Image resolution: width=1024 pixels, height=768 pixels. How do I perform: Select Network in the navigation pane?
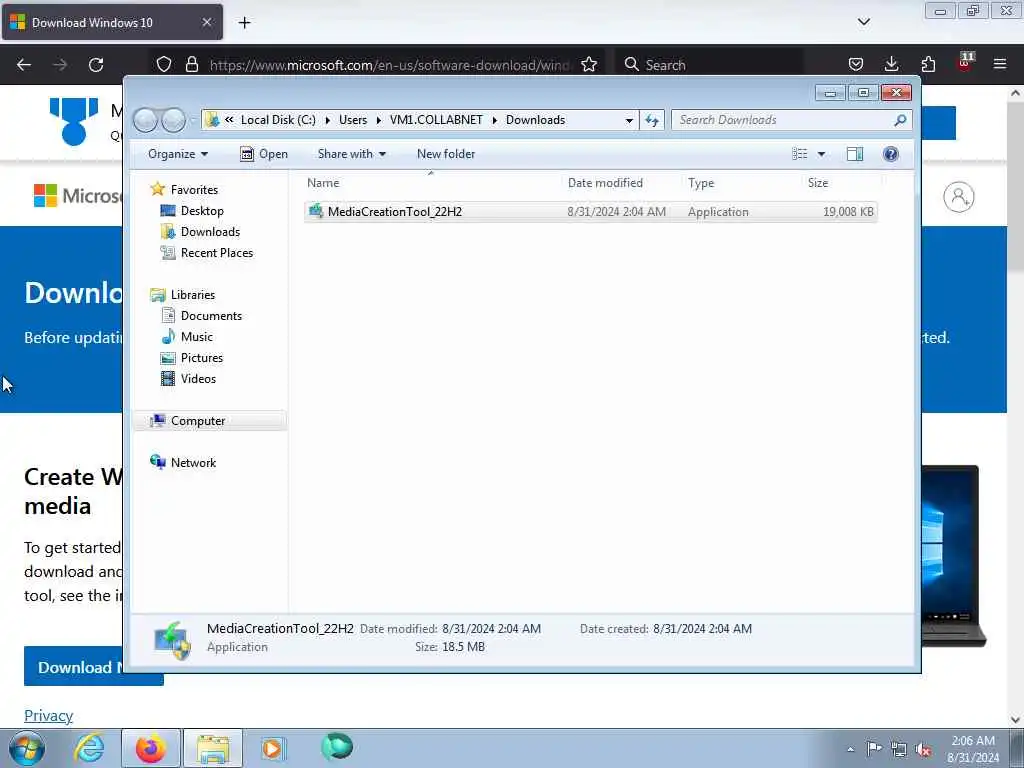coord(193,462)
